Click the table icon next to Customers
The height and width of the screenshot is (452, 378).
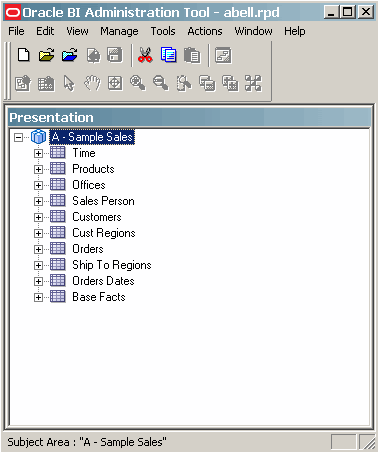tap(58, 217)
